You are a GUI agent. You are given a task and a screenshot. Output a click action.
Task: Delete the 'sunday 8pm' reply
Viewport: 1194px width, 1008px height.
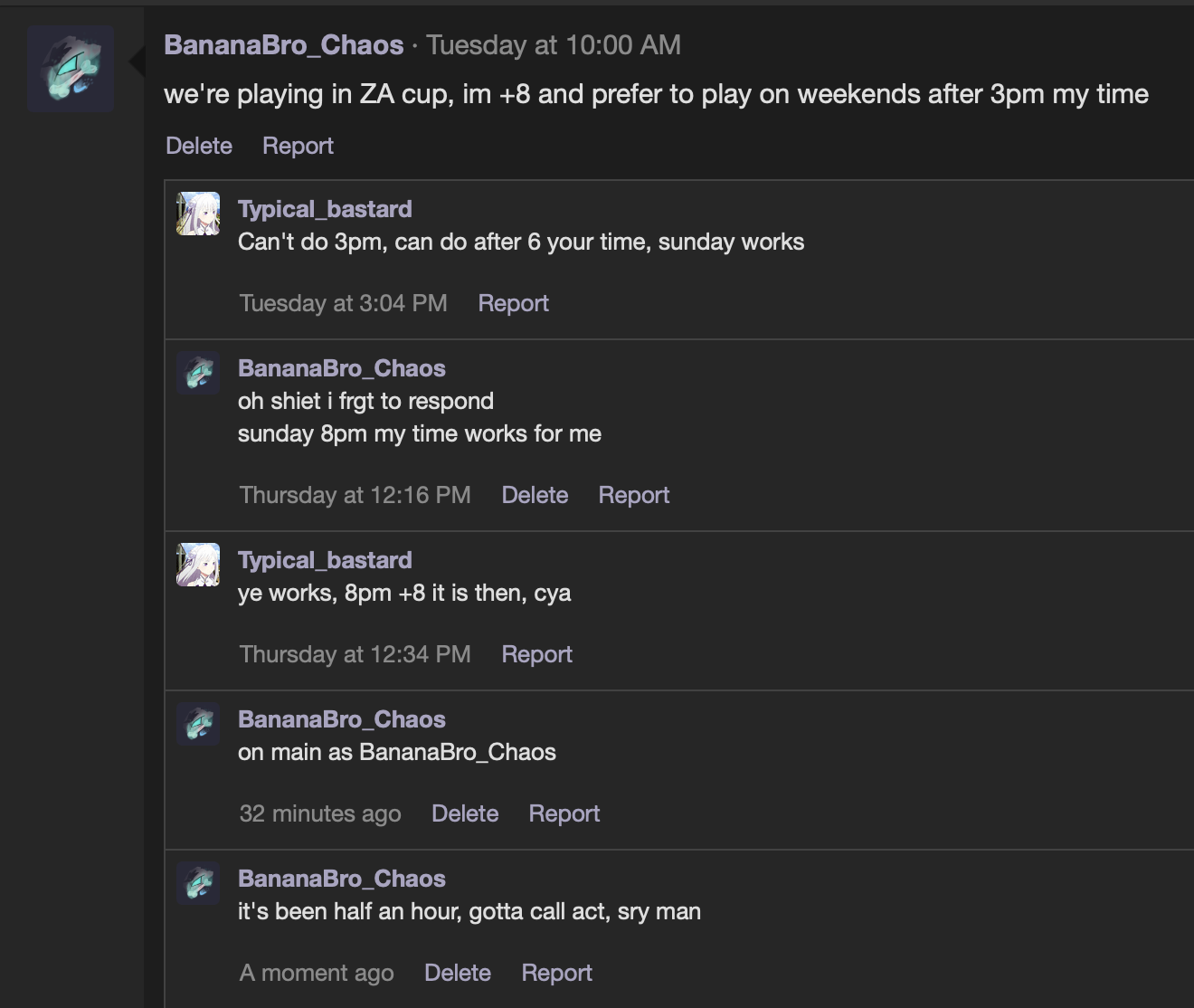click(535, 495)
